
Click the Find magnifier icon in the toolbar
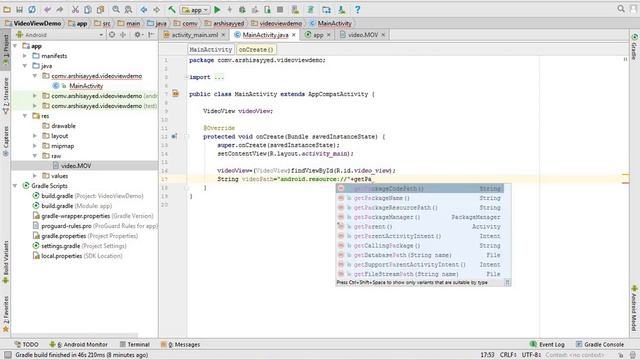[116, 9]
